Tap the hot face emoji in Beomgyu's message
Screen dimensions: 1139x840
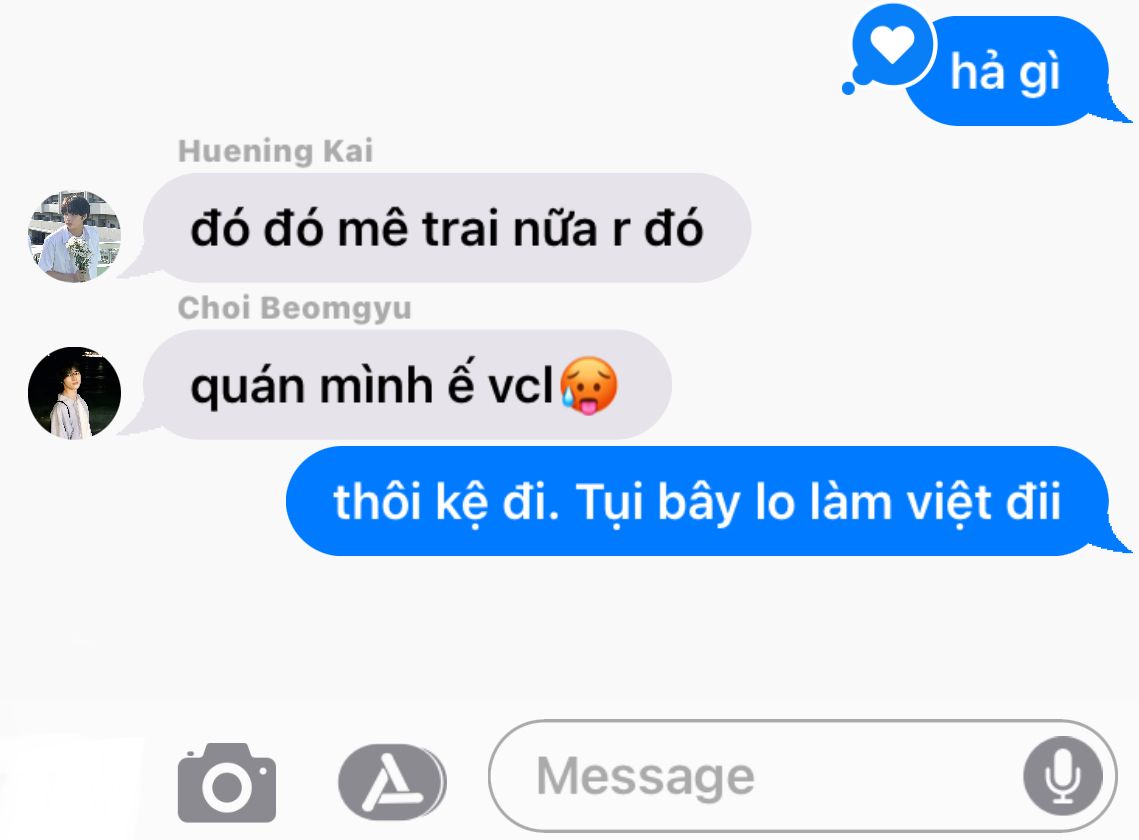pos(589,385)
